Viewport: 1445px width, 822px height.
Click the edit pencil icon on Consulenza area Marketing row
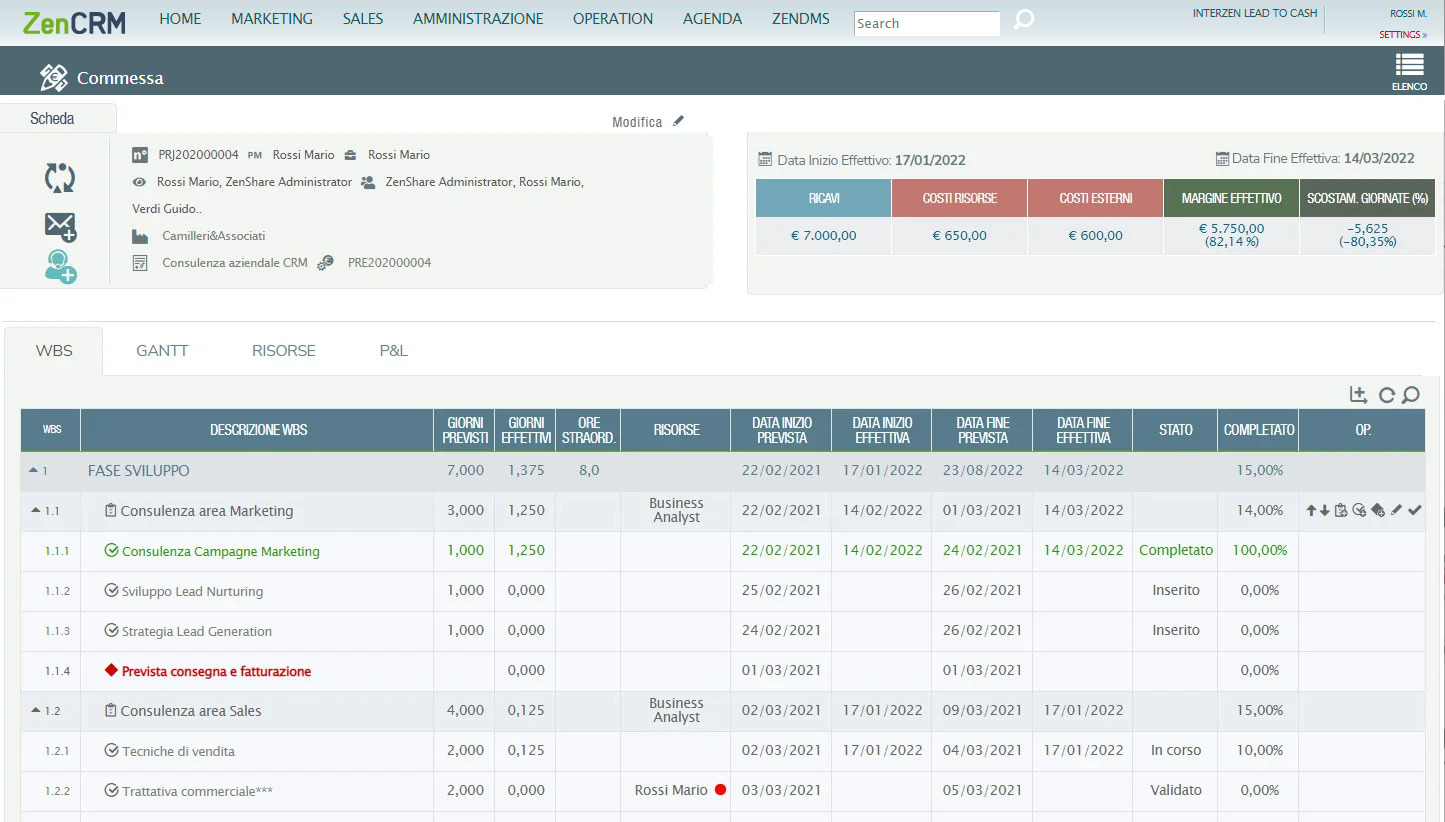pyautogui.click(x=1396, y=510)
